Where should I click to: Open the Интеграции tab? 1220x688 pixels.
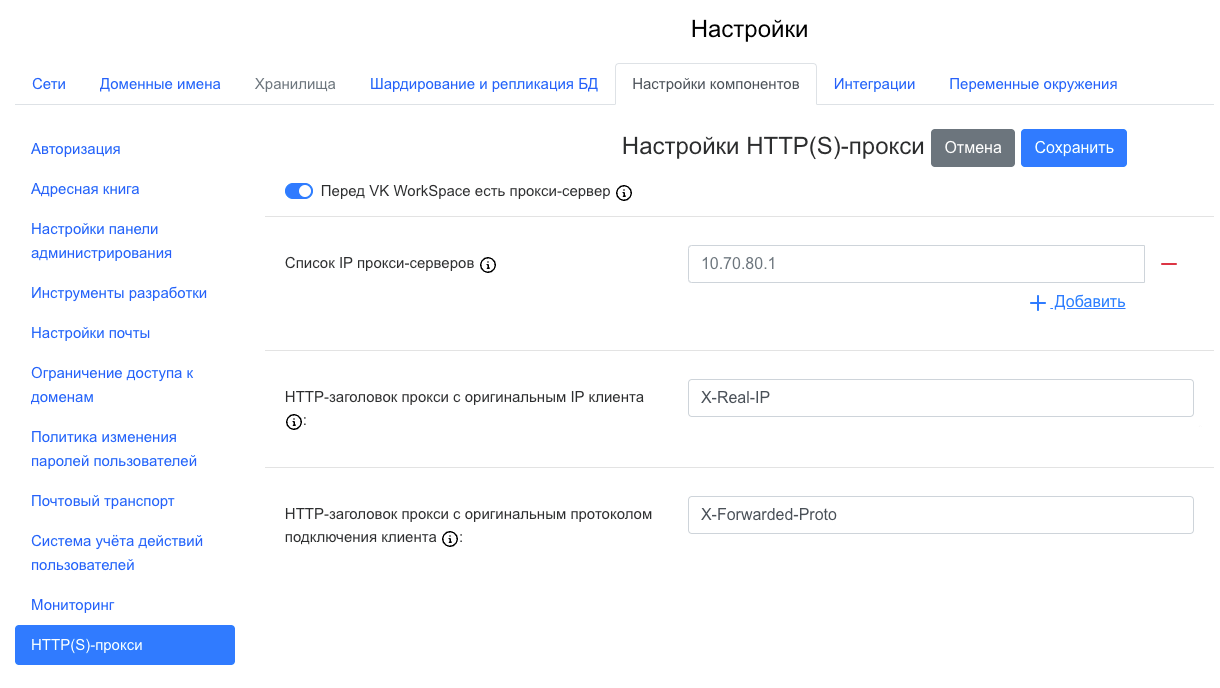click(x=874, y=84)
